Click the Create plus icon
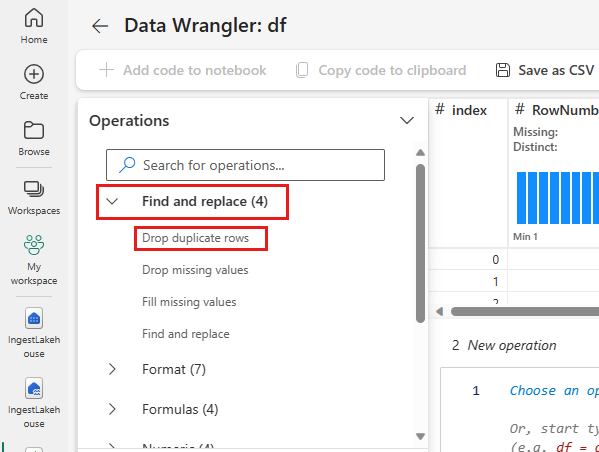Image resolution: width=599 pixels, height=452 pixels. pos(34,74)
